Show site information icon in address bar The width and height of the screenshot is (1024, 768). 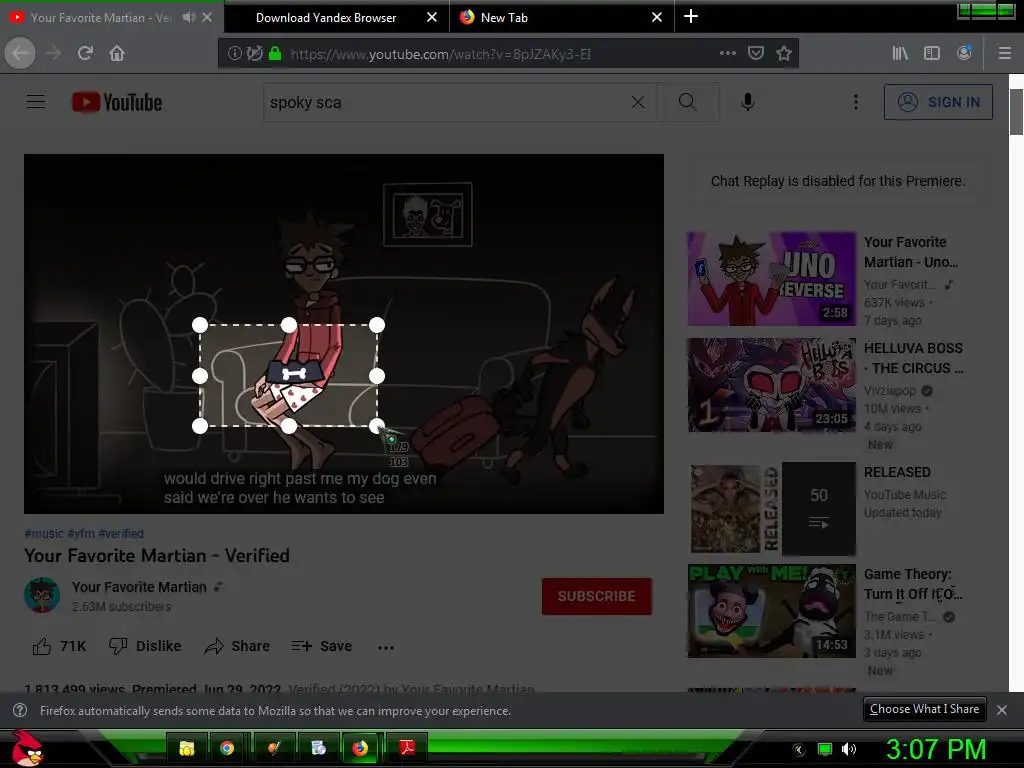[x=234, y=54]
